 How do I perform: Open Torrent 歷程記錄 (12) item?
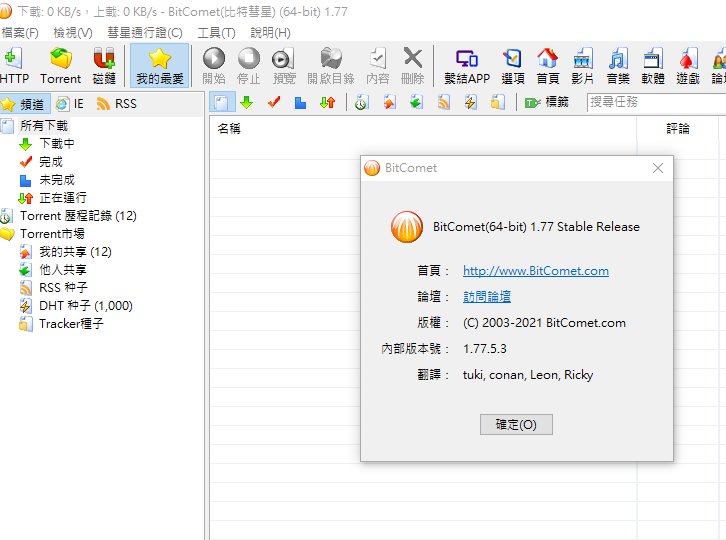(x=78, y=216)
